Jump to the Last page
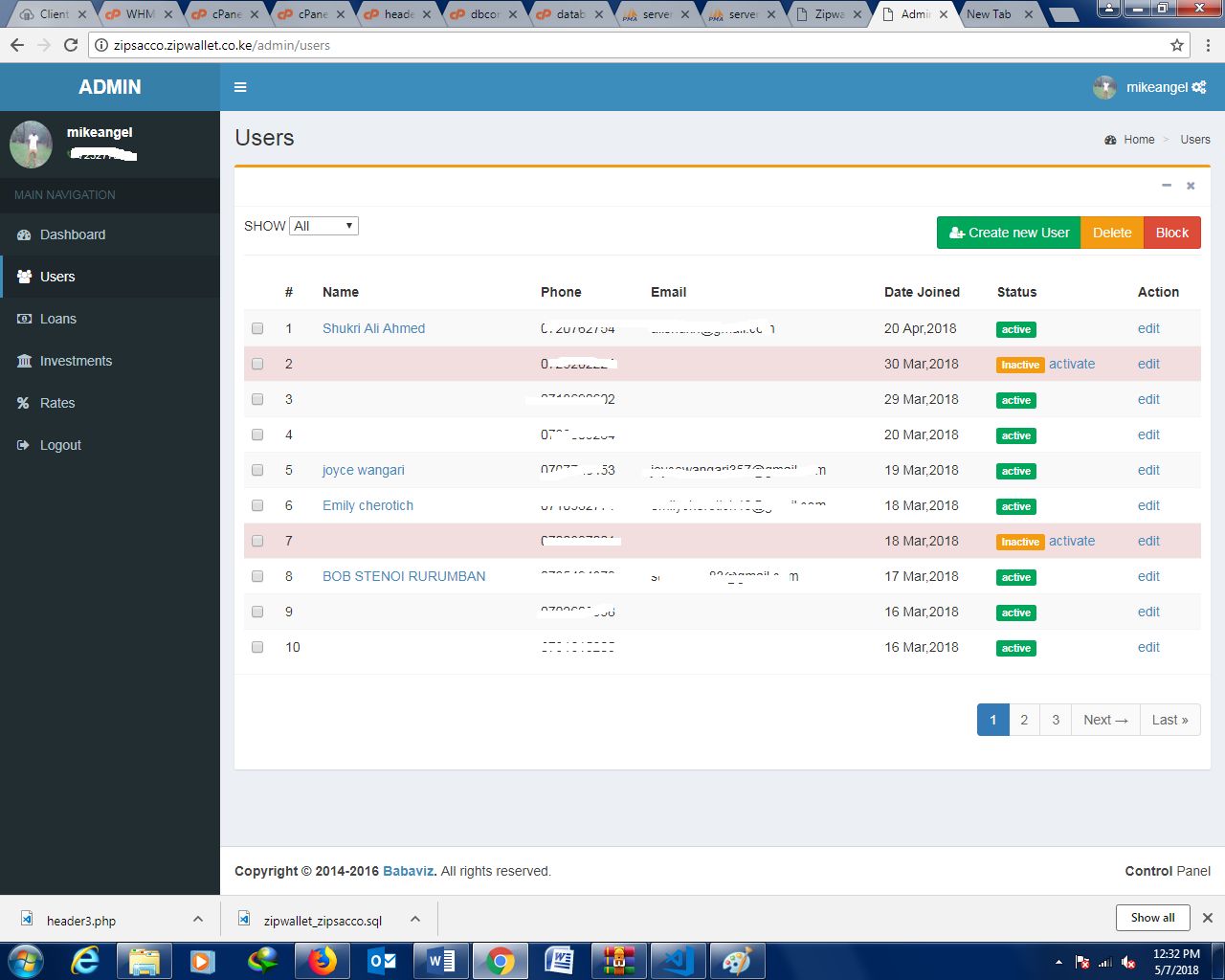 tap(1169, 720)
